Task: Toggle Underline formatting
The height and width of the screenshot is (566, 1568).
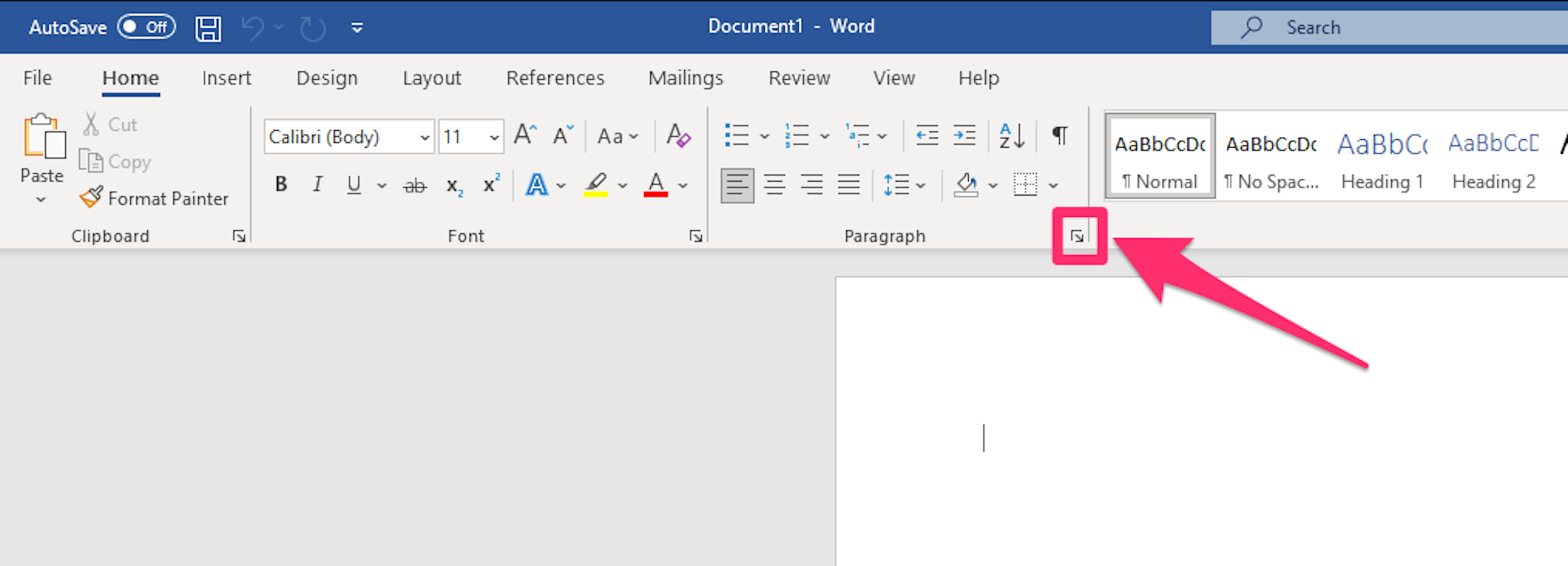Action: [353, 184]
